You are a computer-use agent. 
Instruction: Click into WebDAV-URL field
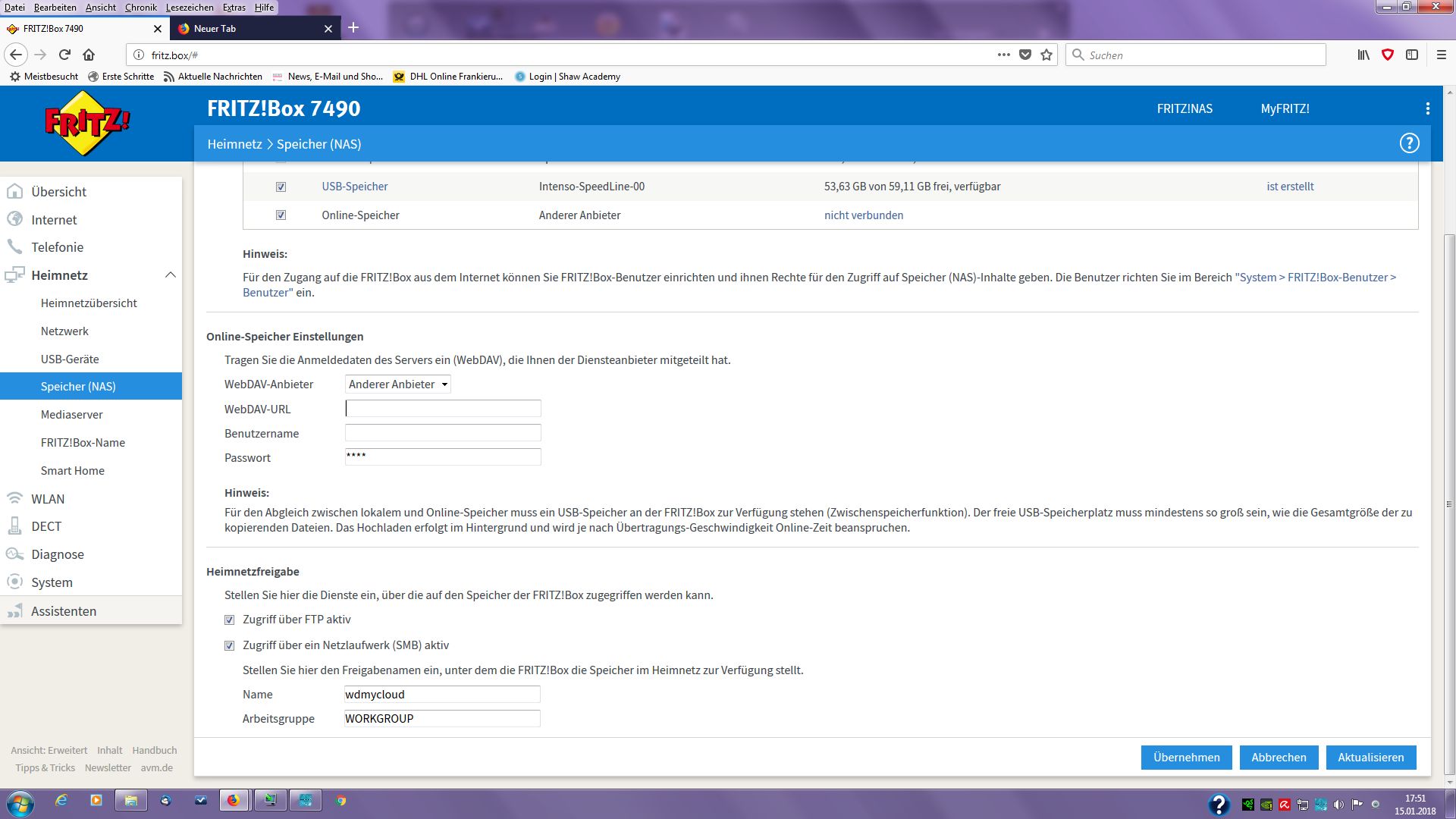[x=443, y=409]
